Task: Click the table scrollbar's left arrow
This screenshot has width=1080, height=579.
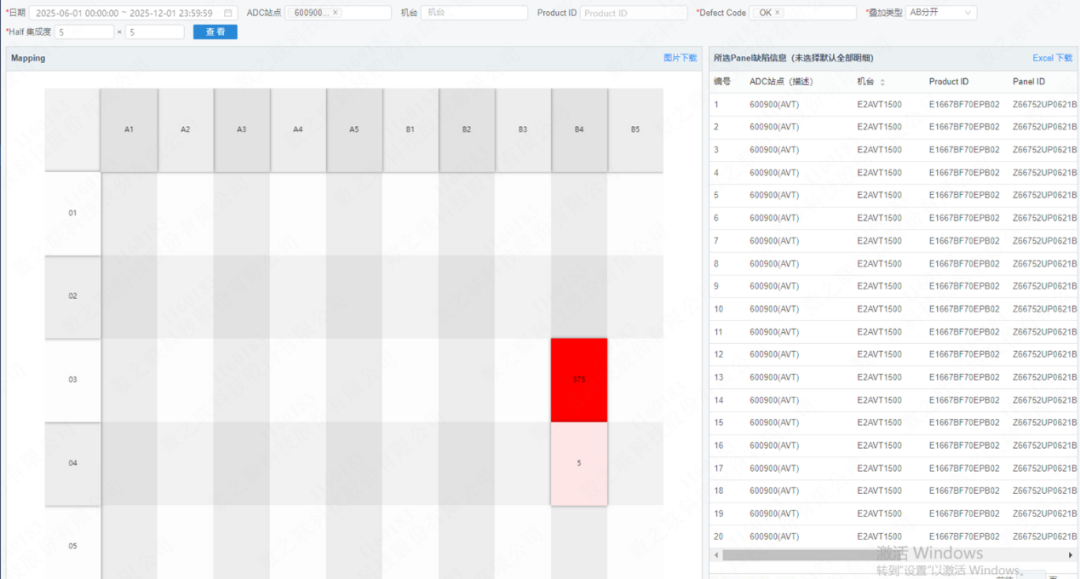Action: tap(716, 555)
